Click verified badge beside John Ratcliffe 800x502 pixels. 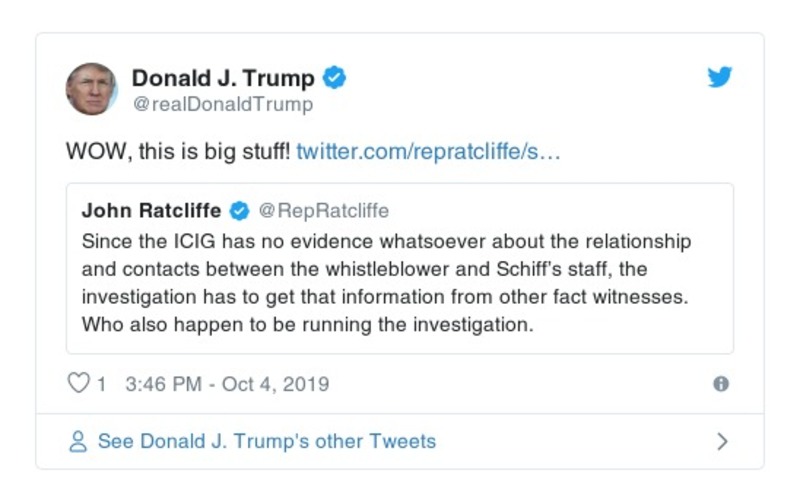(x=240, y=211)
